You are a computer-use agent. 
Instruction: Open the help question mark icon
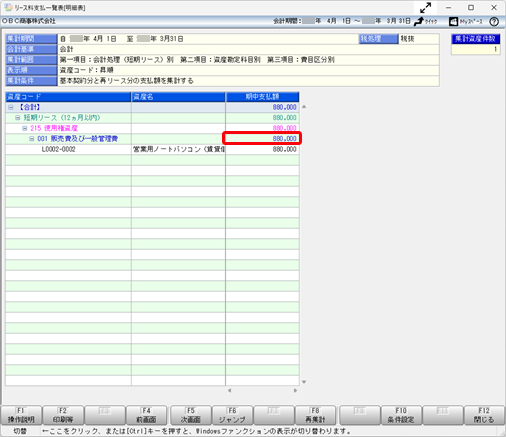[x=494, y=21]
